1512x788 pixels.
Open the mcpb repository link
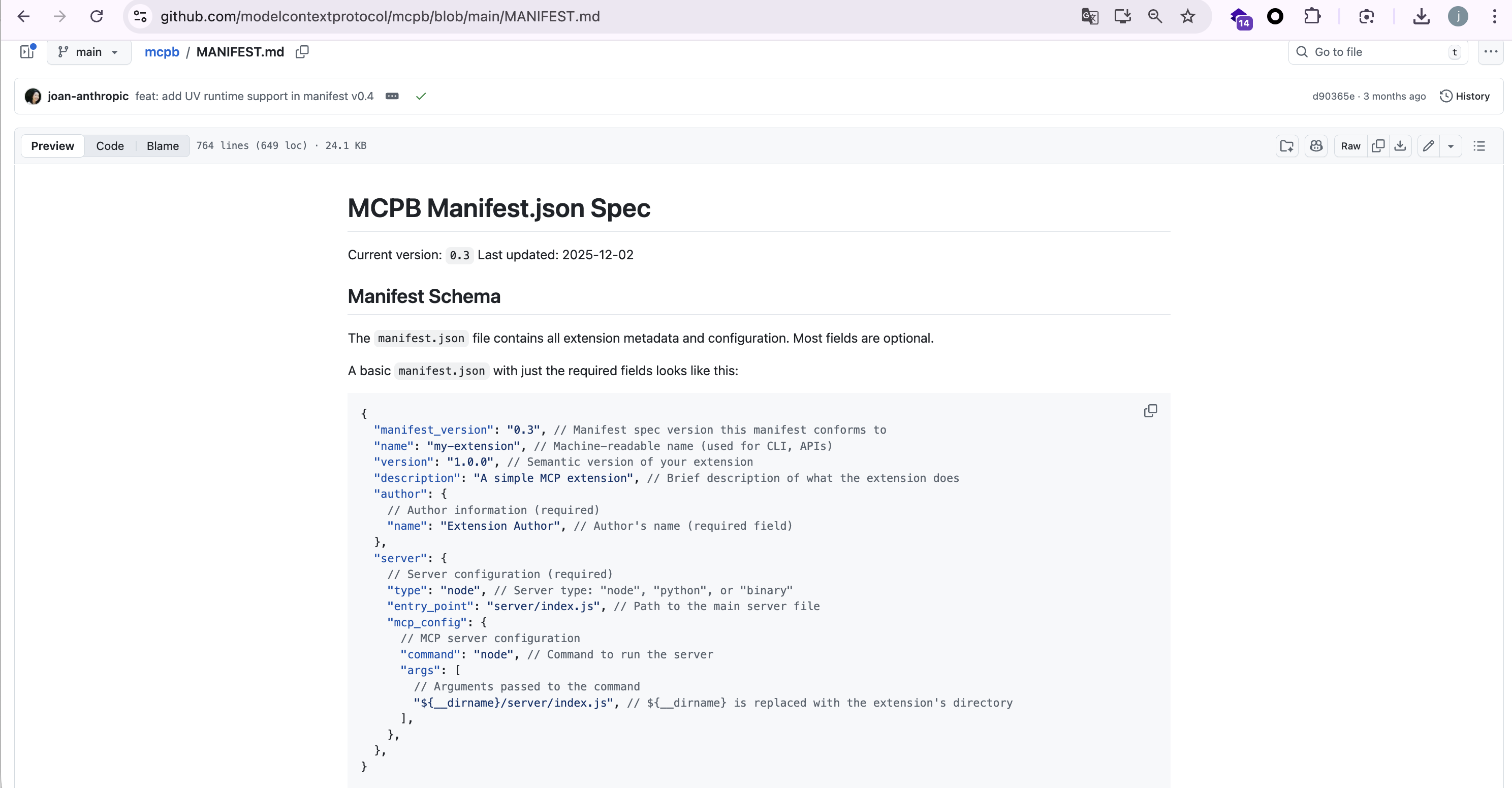pos(162,52)
